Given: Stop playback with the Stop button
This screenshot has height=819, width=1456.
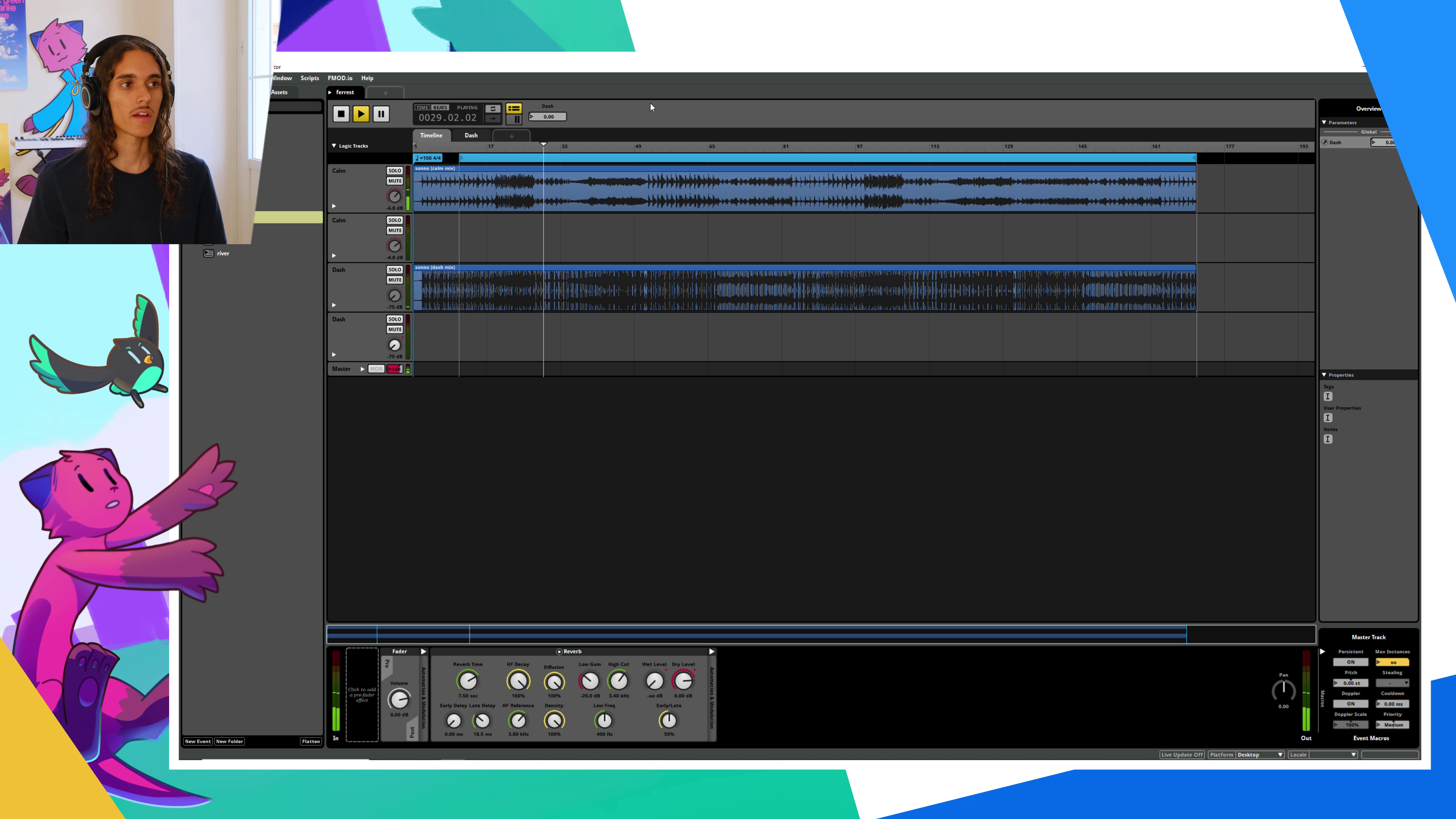Looking at the screenshot, I should point(341,114).
